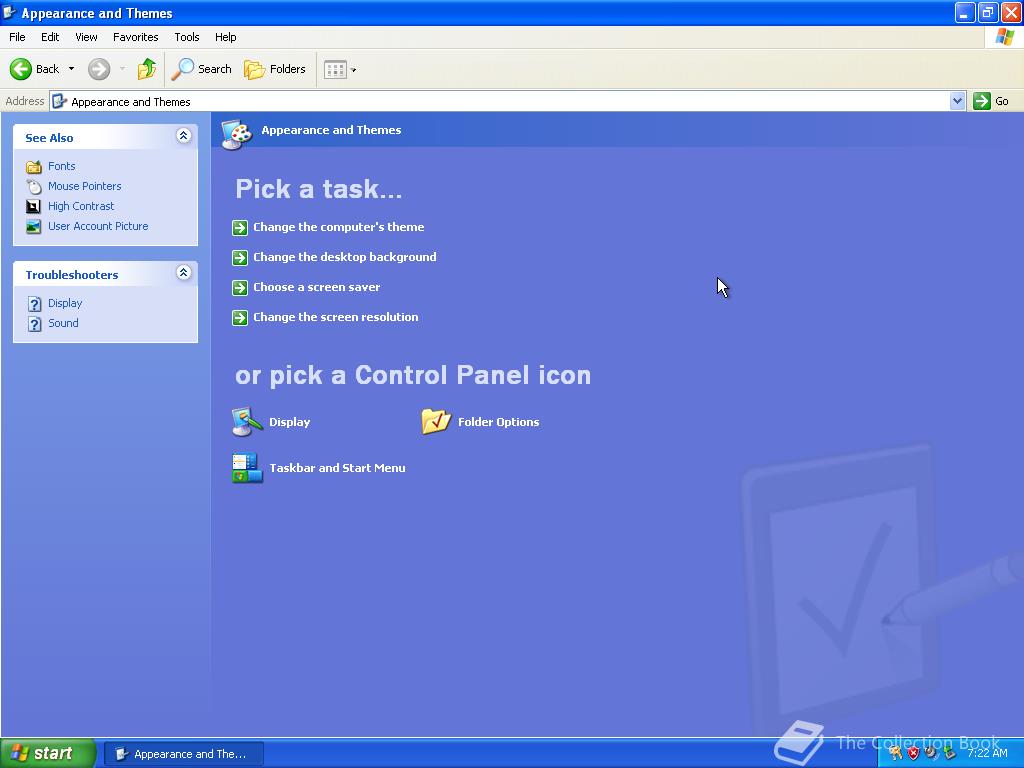Viewport: 1024px width, 768px height.
Task: Open the Favorites menu
Action: click(135, 37)
